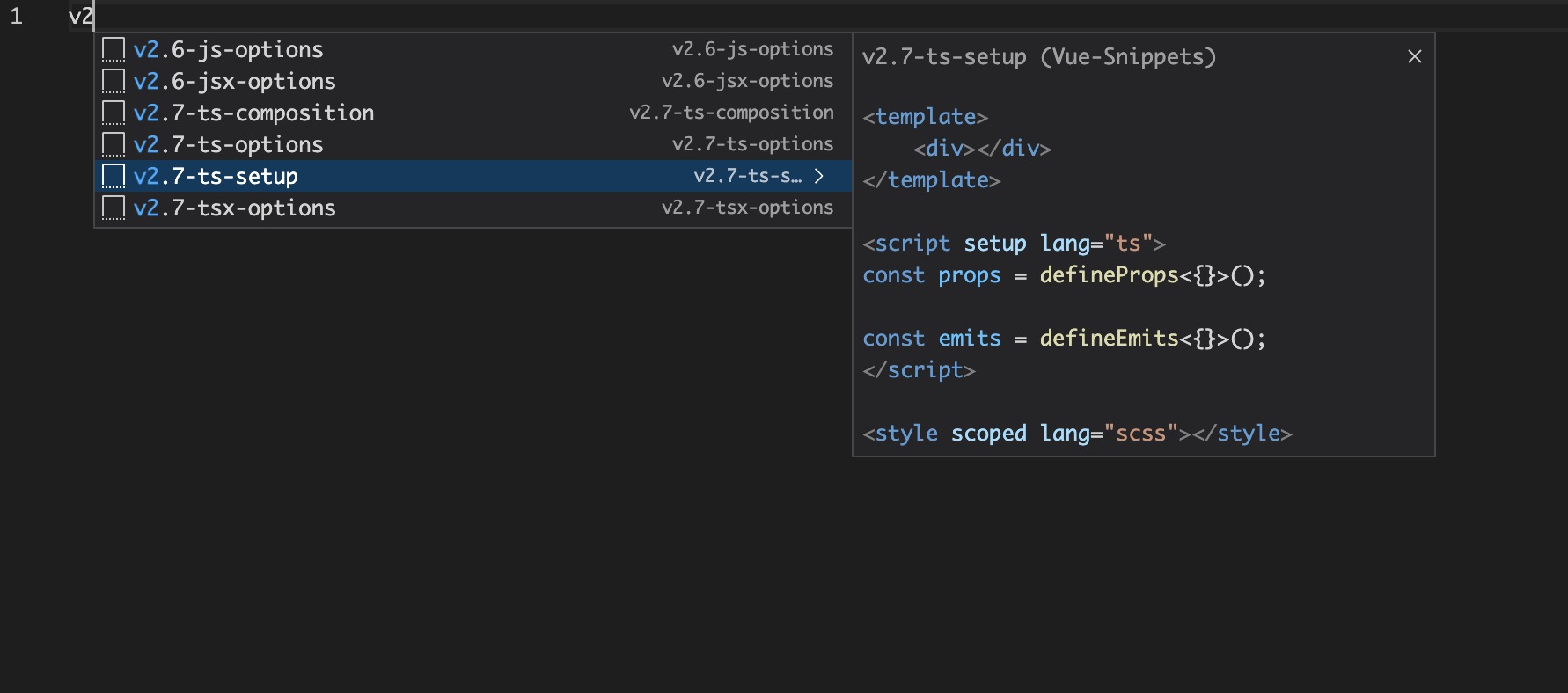This screenshot has width=1568, height=693.
Task: Pick the v2.7-ts-options completion
Action: pos(229,145)
